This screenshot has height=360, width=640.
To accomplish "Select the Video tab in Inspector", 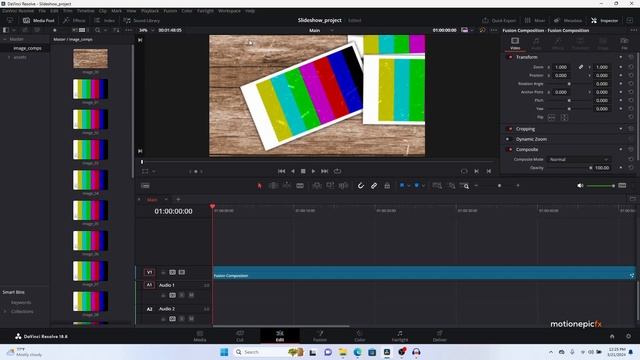I will 515,43.
